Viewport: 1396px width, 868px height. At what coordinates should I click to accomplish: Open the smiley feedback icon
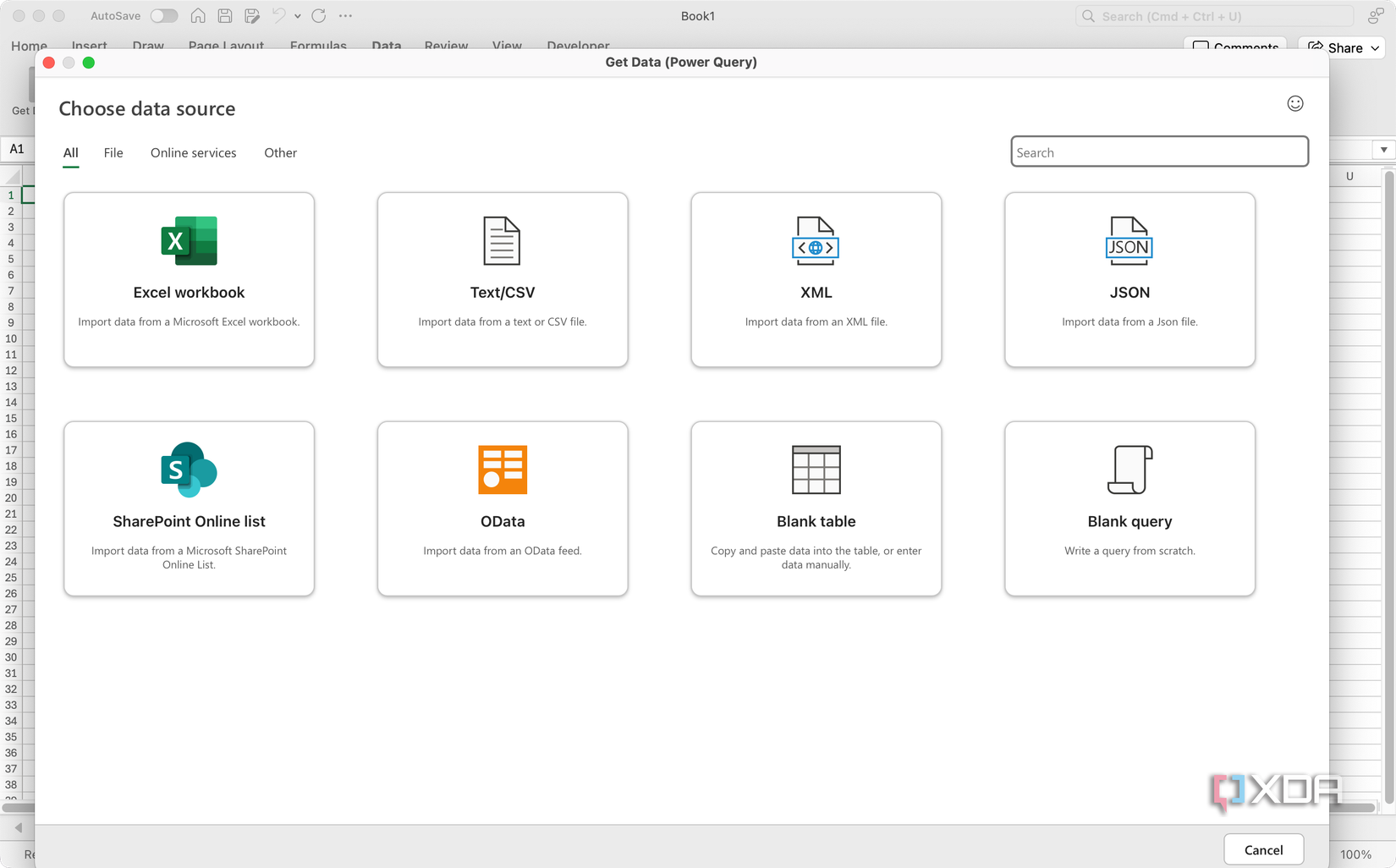tap(1294, 103)
